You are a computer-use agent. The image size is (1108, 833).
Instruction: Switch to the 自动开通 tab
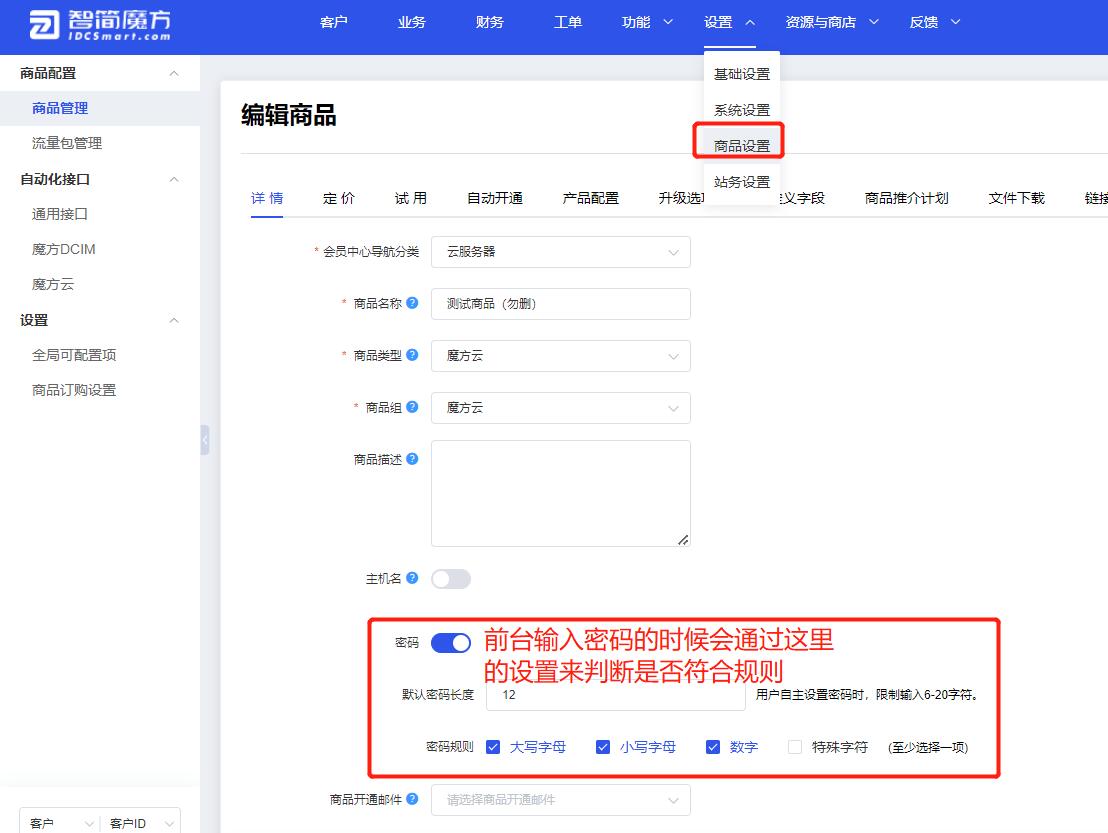(x=495, y=199)
